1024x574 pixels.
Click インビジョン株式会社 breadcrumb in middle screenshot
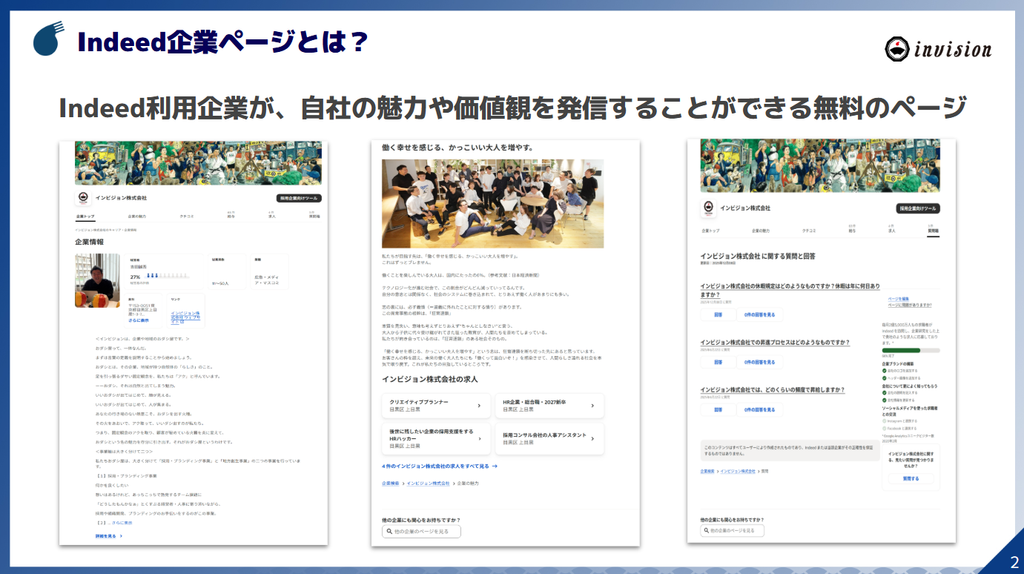(428, 483)
